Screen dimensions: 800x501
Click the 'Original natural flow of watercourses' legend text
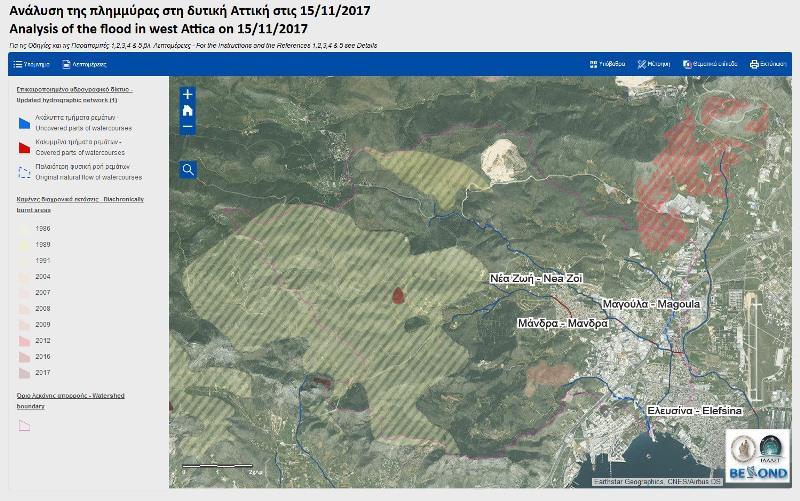[x=89, y=178]
